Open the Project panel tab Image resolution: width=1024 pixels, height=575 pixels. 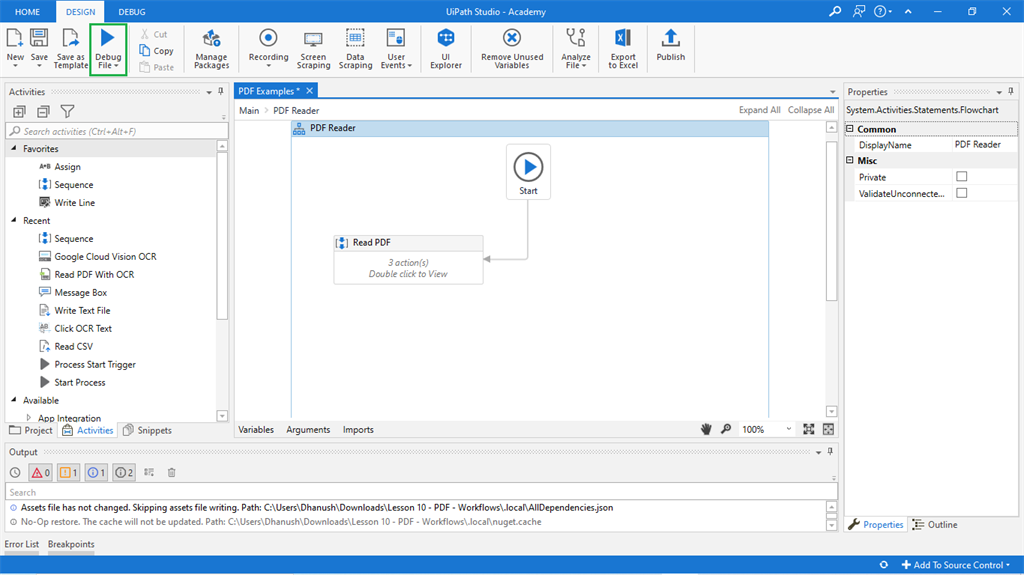31,430
